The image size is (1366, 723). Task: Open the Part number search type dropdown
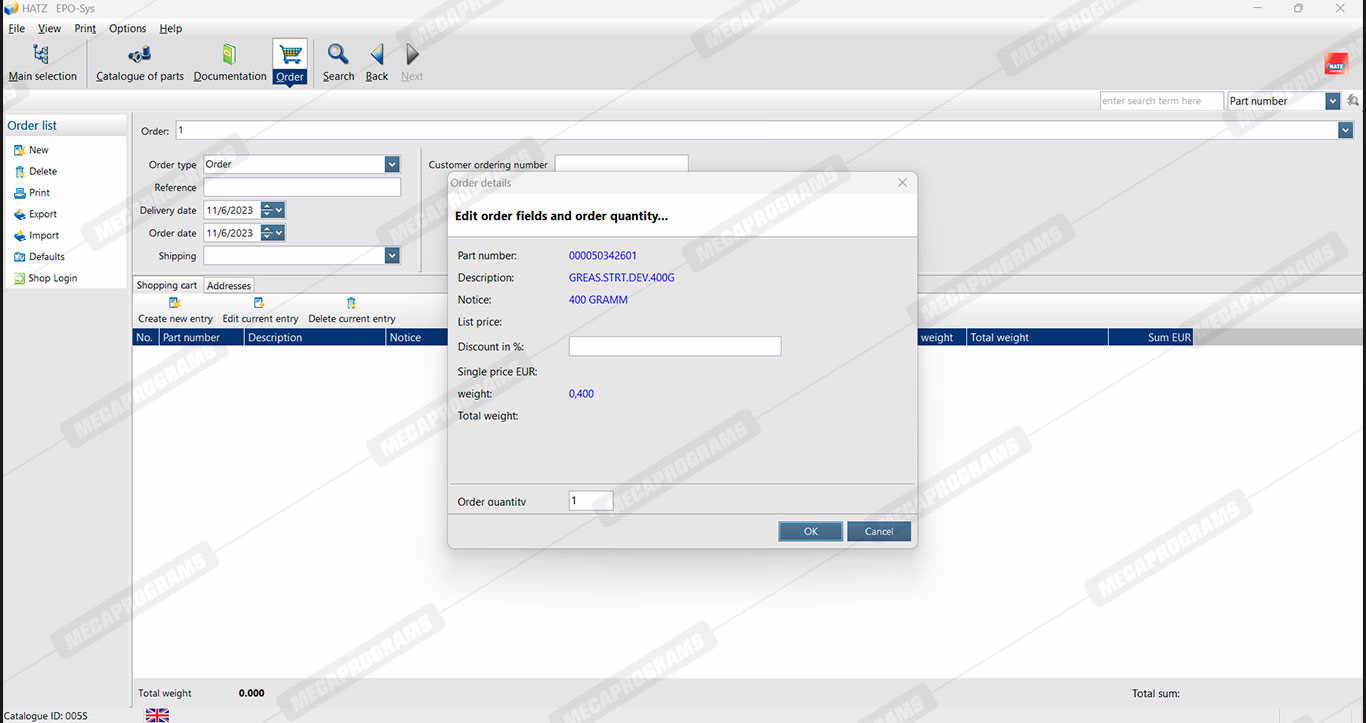click(1332, 101)
